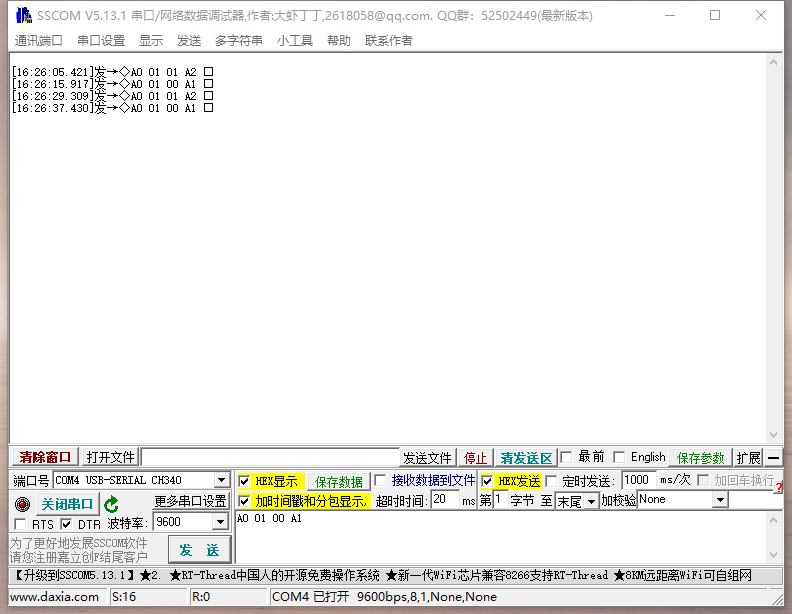
Task: Open the 多字符串 menu
Action: [238, 40]
